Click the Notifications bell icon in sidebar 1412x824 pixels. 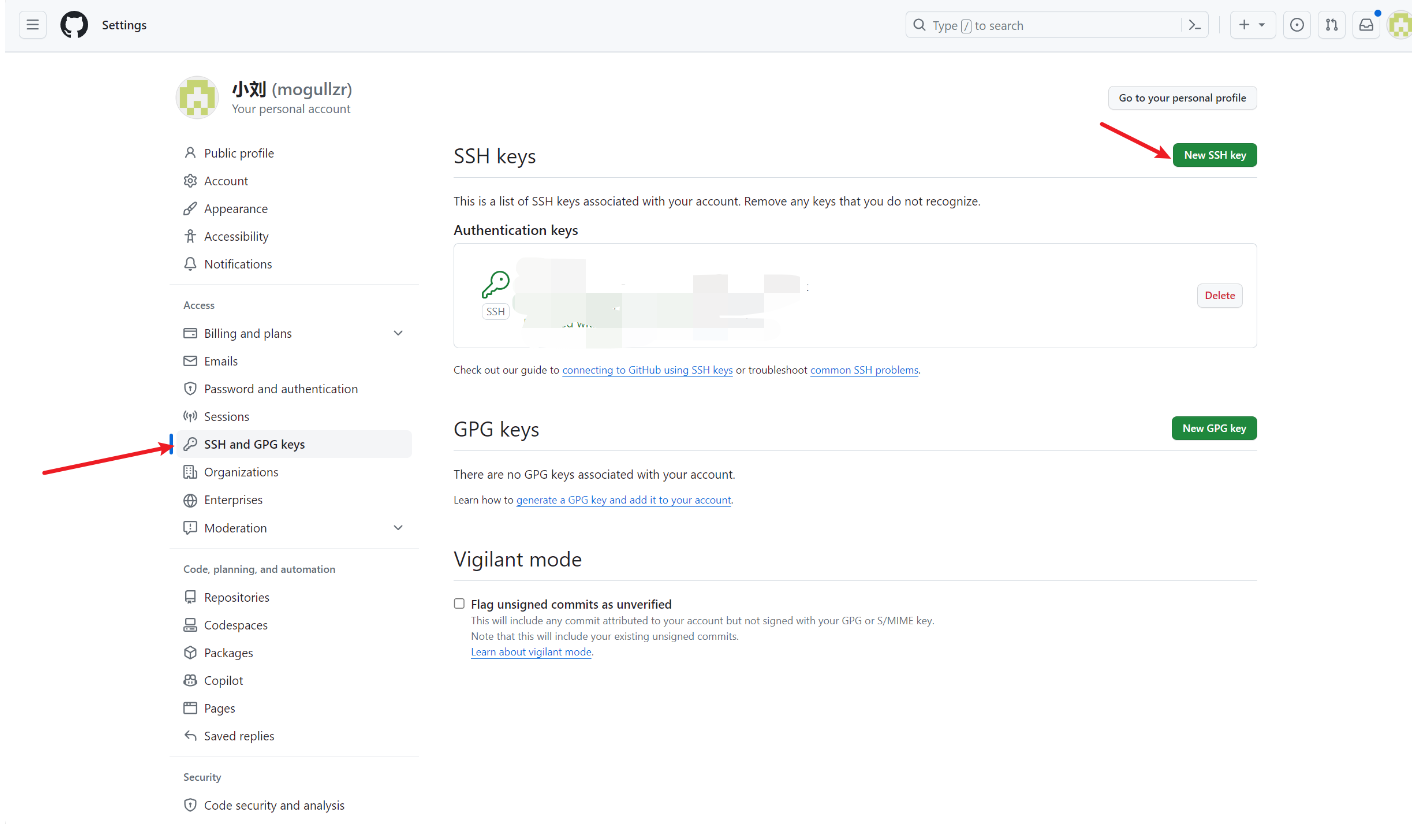pos(190,264)
